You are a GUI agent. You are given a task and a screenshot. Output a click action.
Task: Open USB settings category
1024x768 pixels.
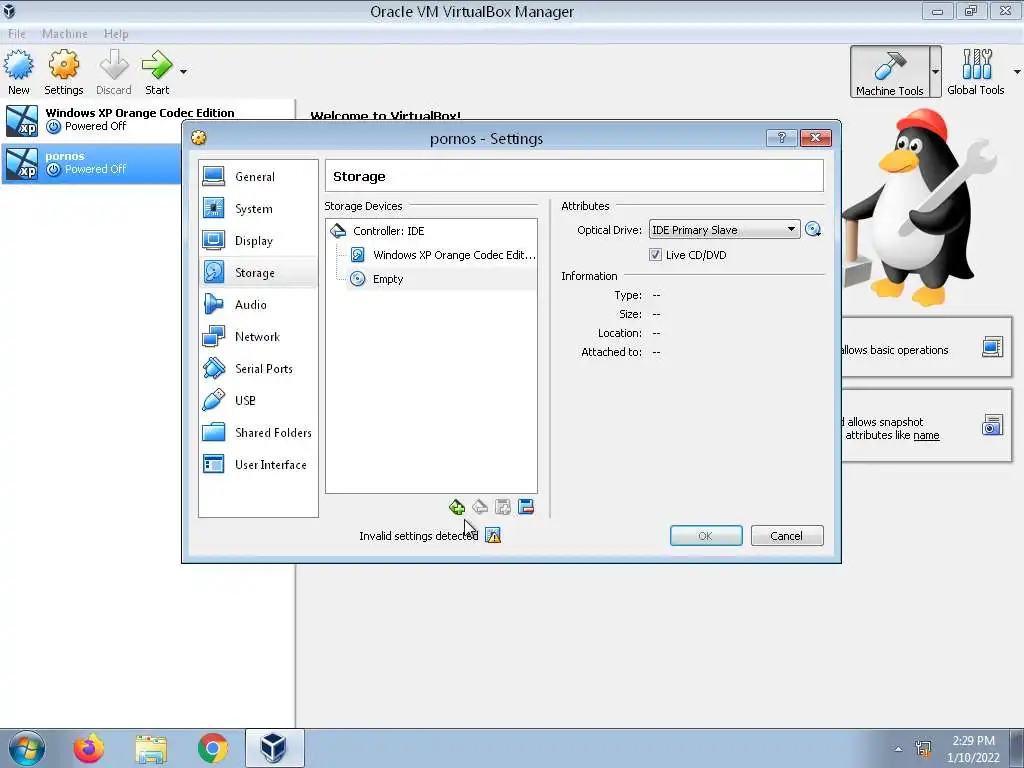(258, 400)
